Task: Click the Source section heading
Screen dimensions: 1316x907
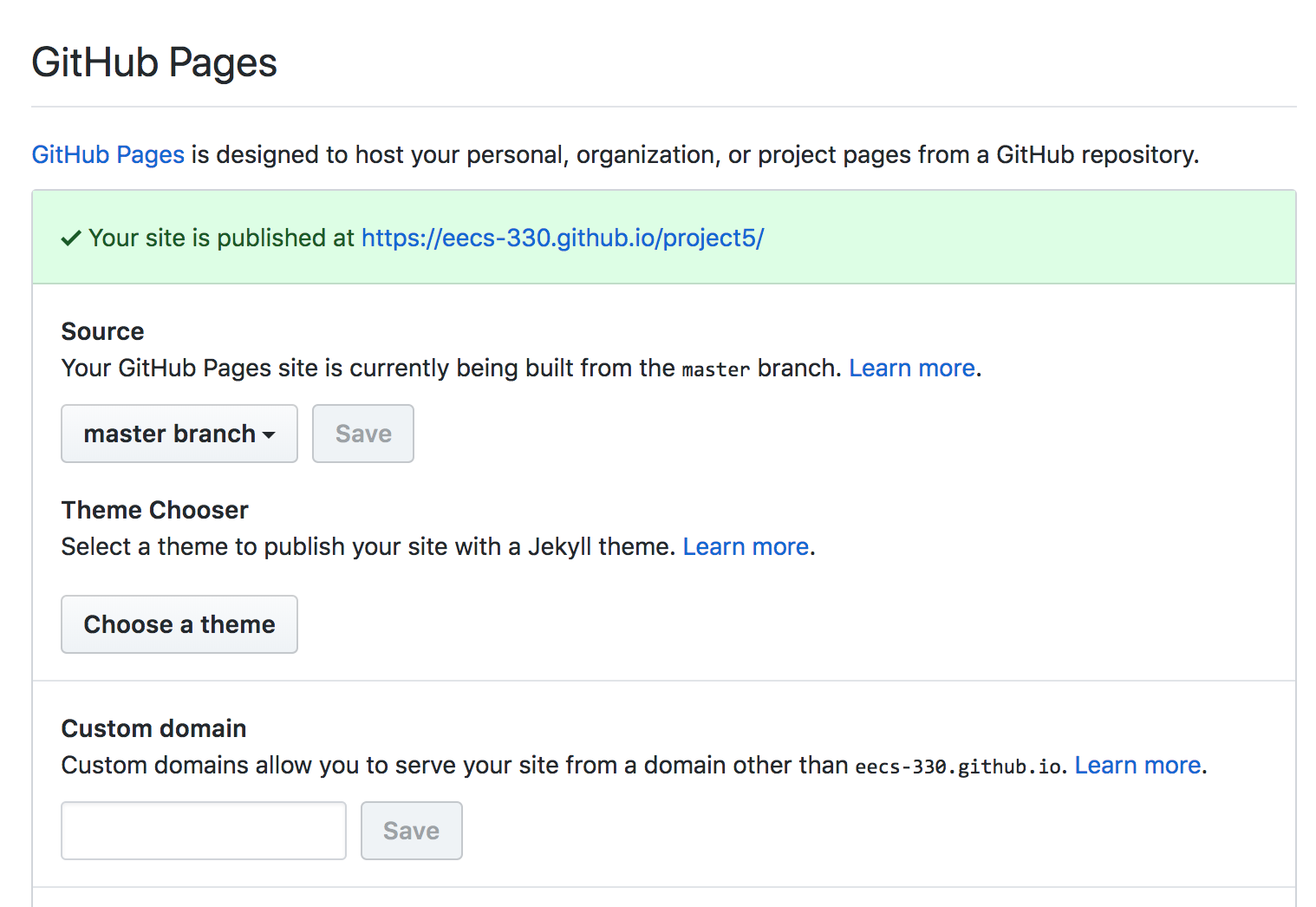Action: tap(102, 331)
